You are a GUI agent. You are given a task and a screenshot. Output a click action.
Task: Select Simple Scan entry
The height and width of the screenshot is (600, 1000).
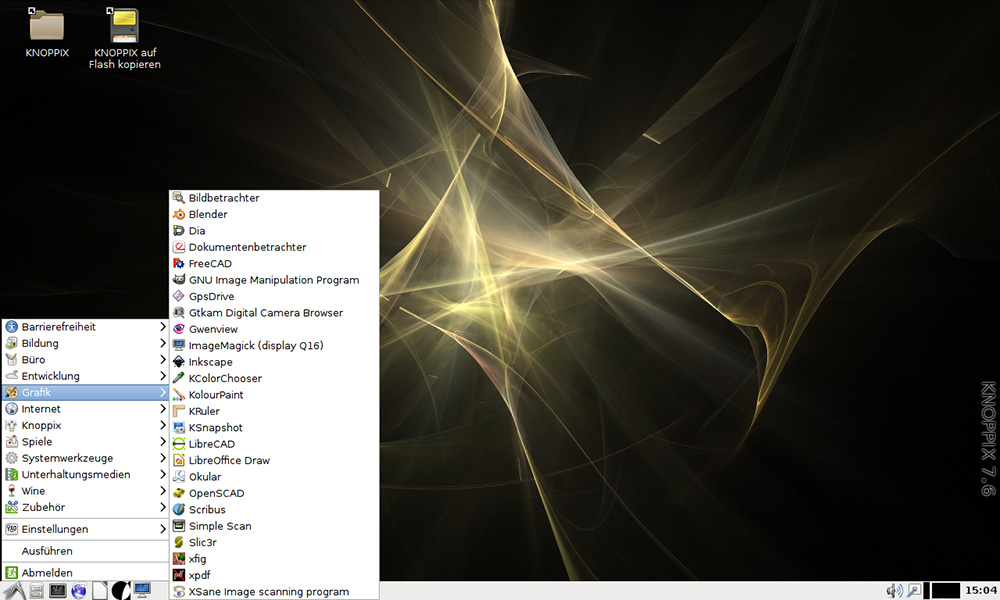pyautogui.click(x=274, y=526)
